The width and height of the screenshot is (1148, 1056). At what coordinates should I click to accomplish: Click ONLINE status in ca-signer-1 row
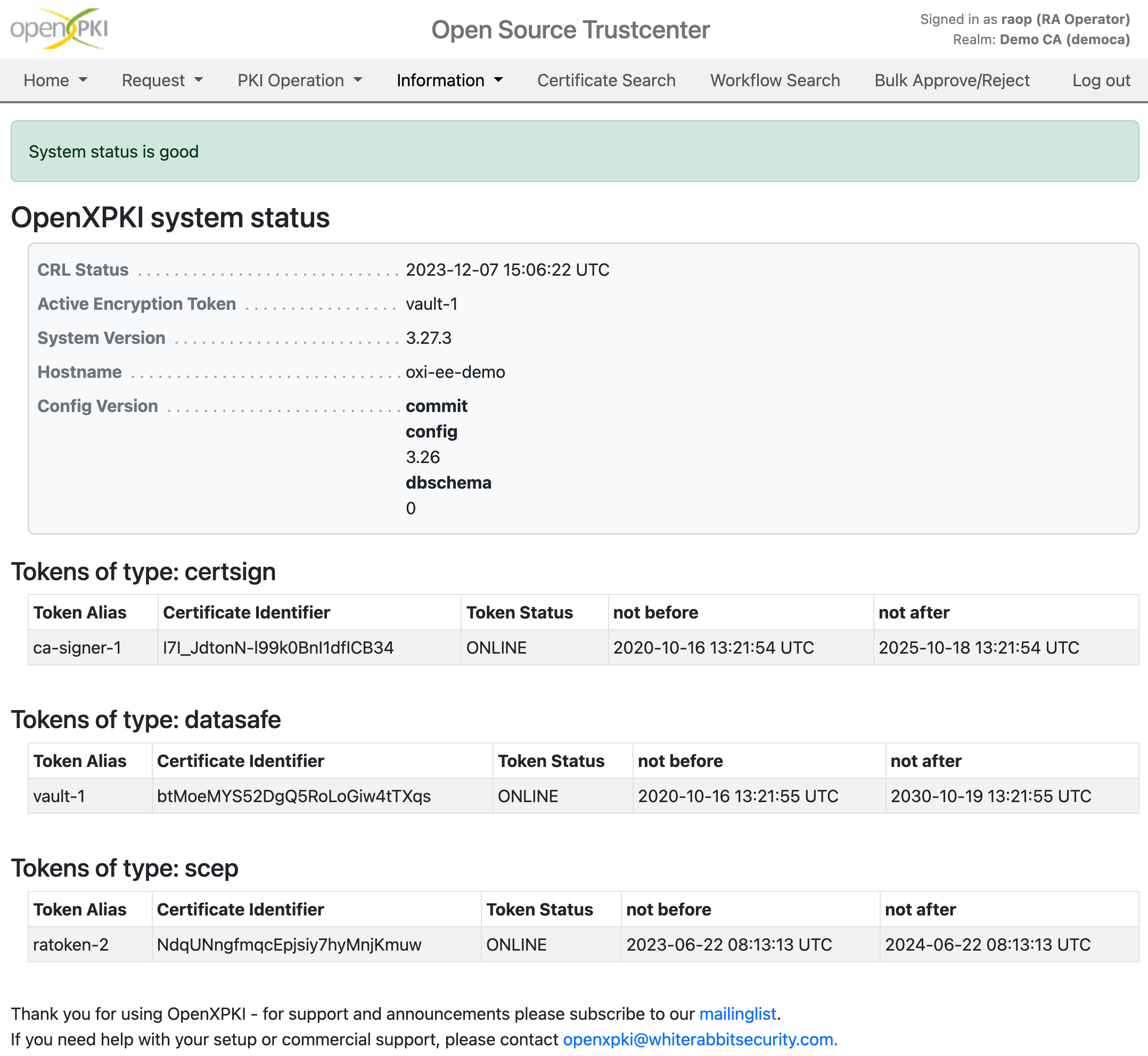[496, 647]
